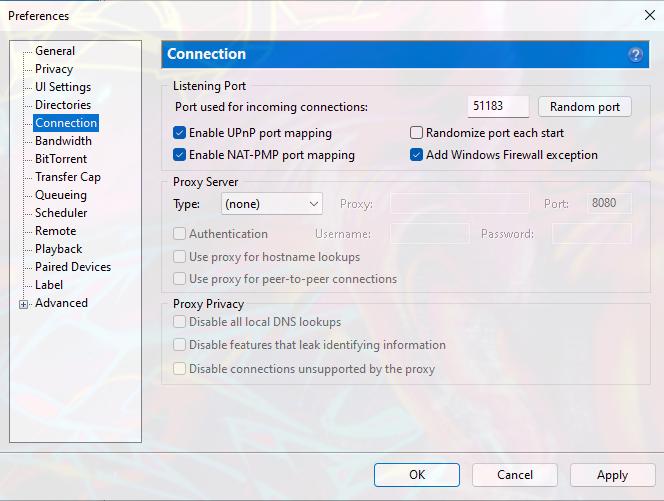Image resolution: width=664 pixels, height=501 pixels.
Task: Open the BitTorrent category
Action: click(61, 159)
